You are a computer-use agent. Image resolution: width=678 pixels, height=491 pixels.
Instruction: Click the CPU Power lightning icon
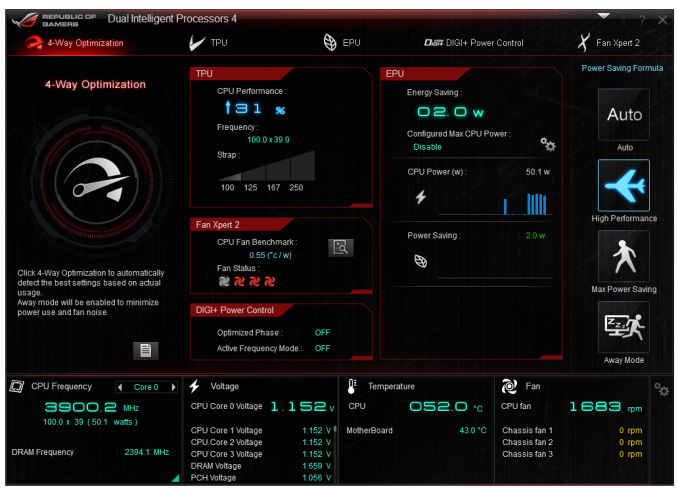pos(421,197)
